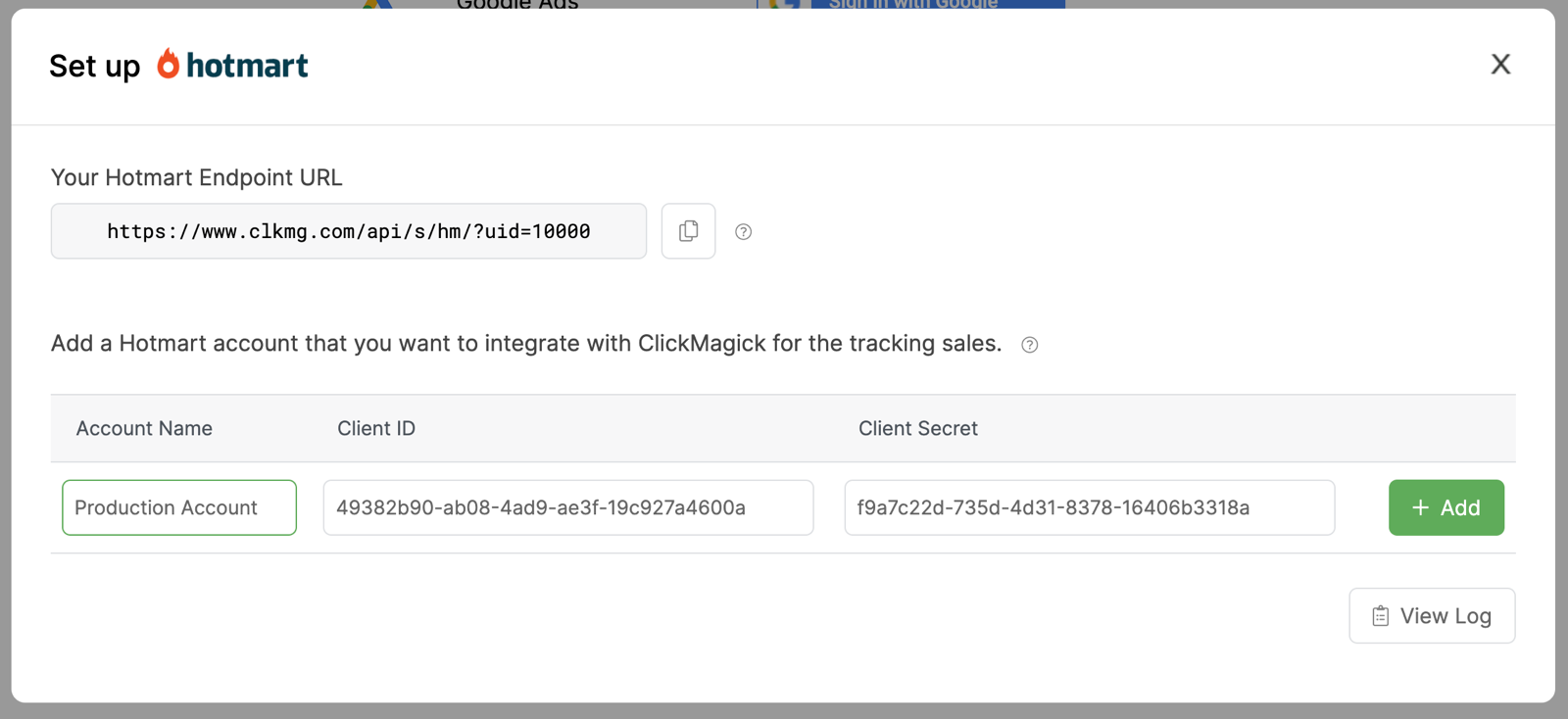Copy the Hotmart endpoint URL
The height and width of the screenshot is (719, 1568).
pyautogui.click(x=688, y=231)
